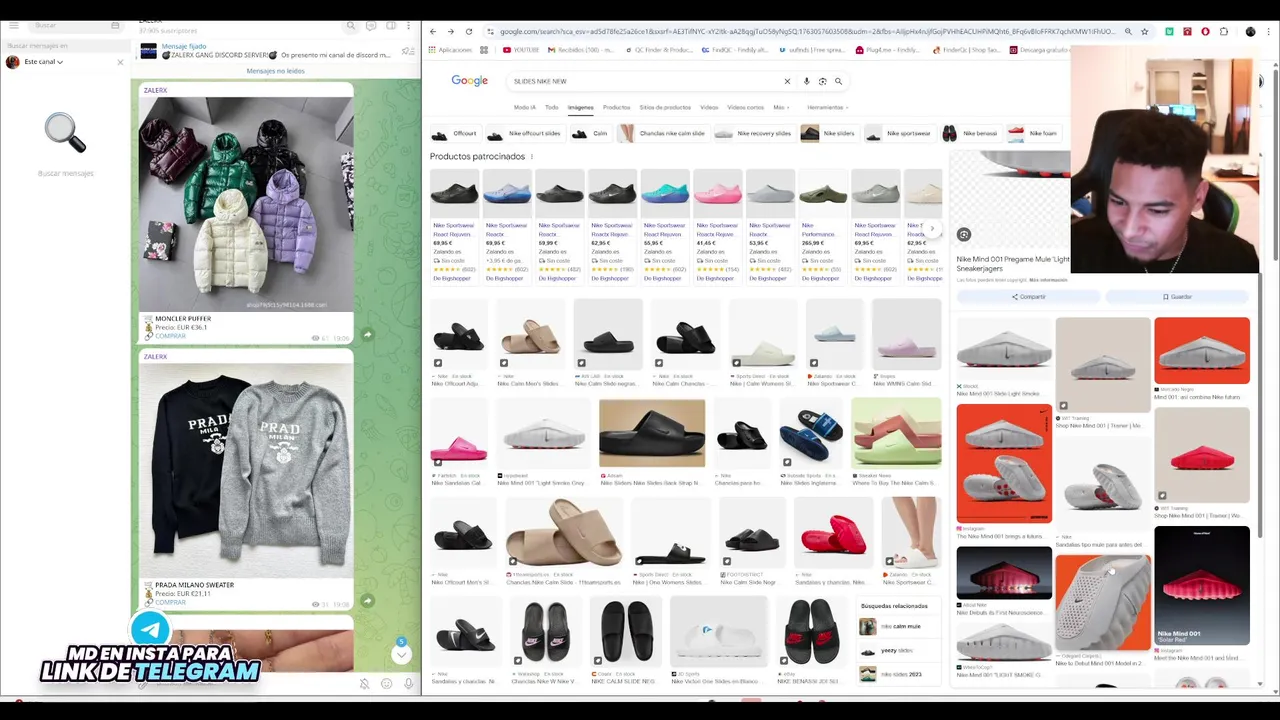Open the channel comments/discussion icon

pyautogui.click(x=371, y=25)
